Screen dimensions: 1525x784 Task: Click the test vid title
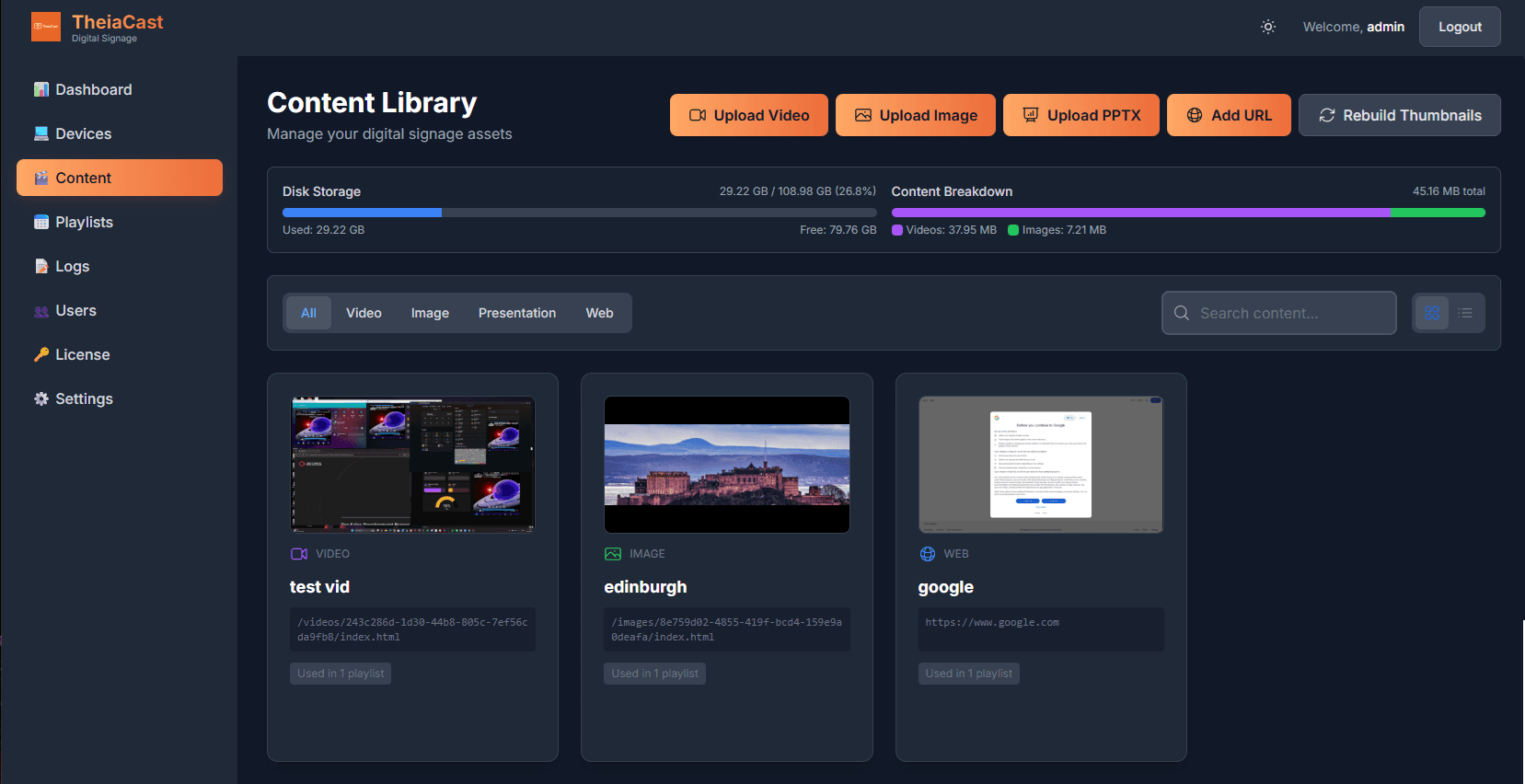point(319,587)
